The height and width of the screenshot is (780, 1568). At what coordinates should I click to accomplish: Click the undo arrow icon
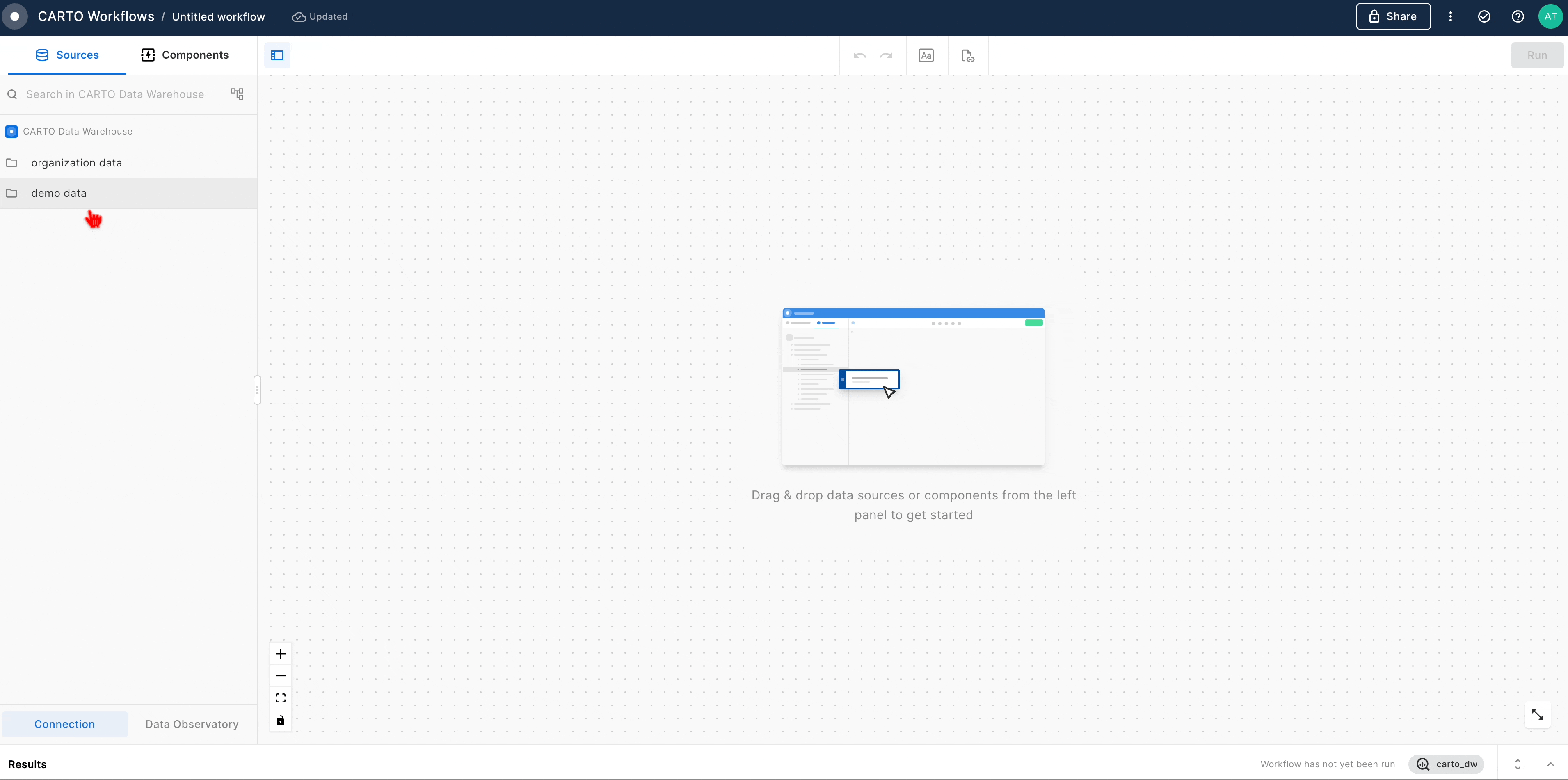(x=859, y=55)
